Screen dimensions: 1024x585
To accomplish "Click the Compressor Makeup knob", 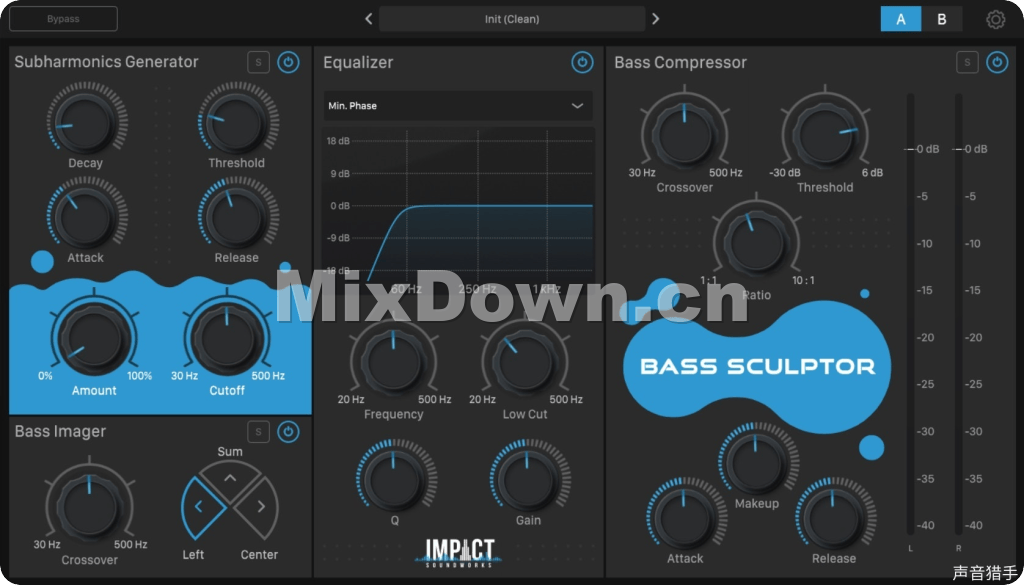I will coord(756,462).
